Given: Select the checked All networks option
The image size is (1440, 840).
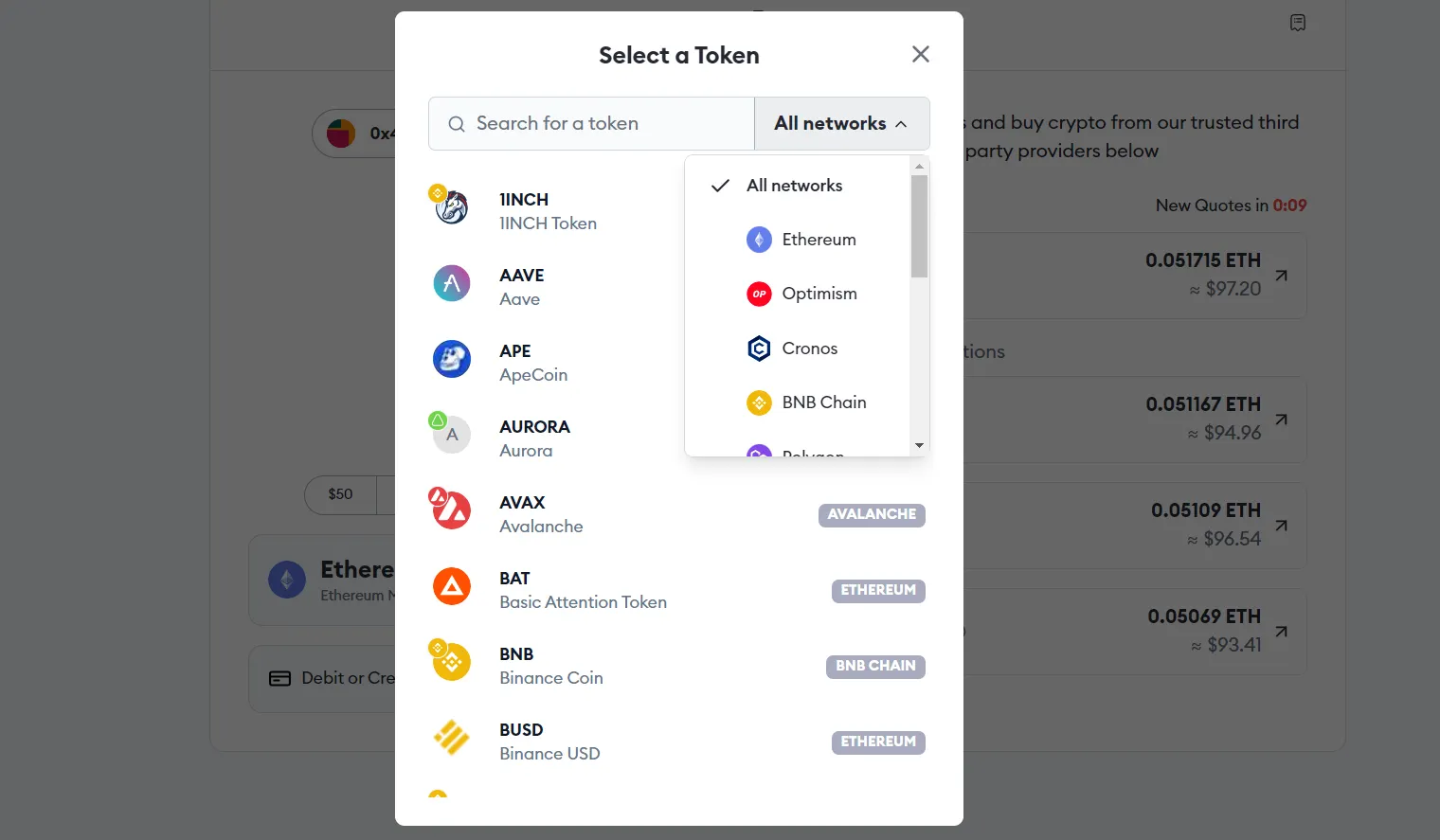Looking at the screenshot, I should tap(794, 186).
